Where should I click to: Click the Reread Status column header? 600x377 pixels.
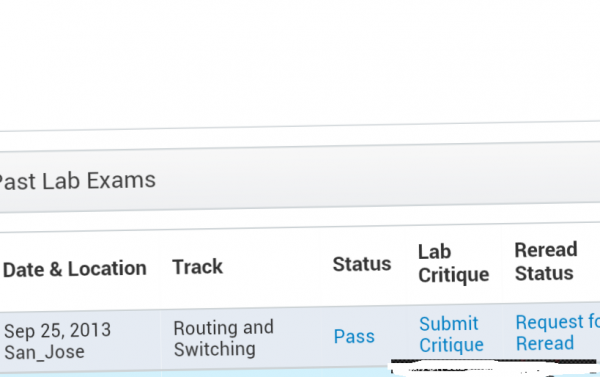click(546, 261)
